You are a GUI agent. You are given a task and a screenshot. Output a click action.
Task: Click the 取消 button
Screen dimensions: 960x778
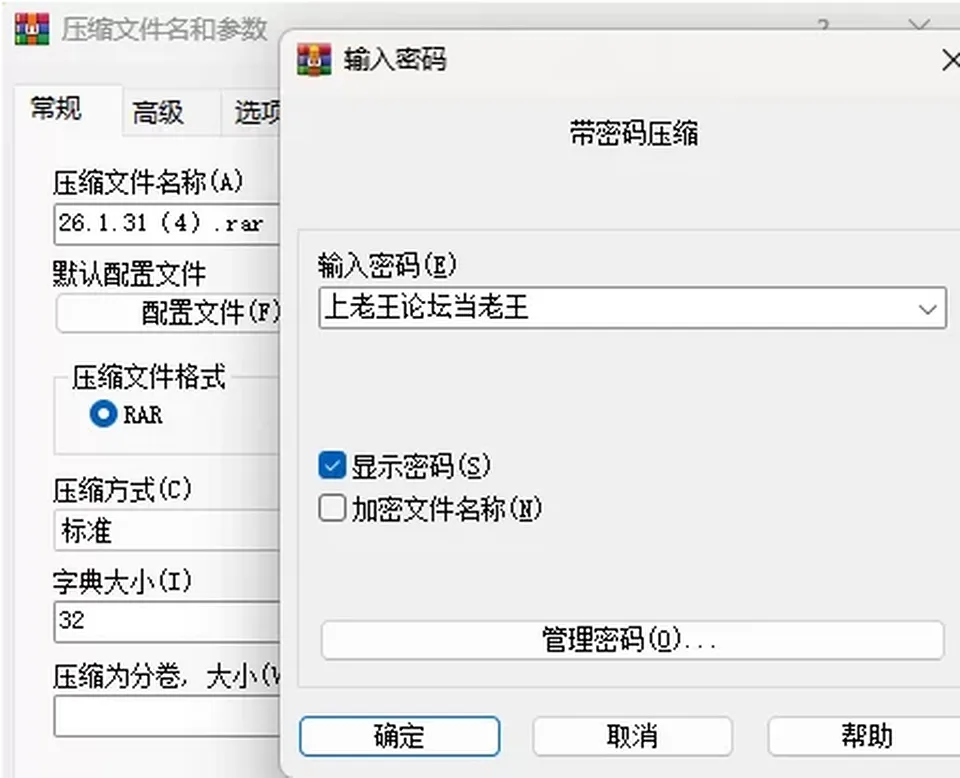pos(632,736)
